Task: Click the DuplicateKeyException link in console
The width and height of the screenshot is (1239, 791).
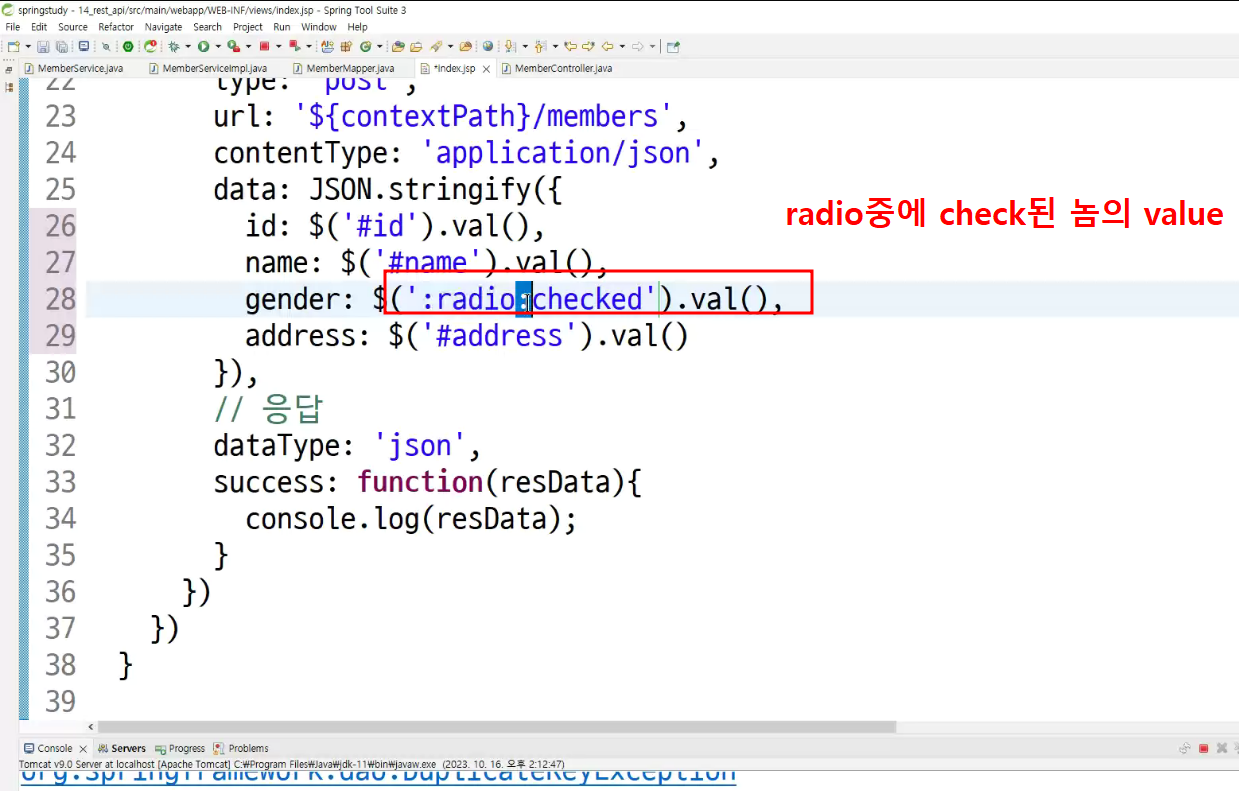Action: coord(378,775)
